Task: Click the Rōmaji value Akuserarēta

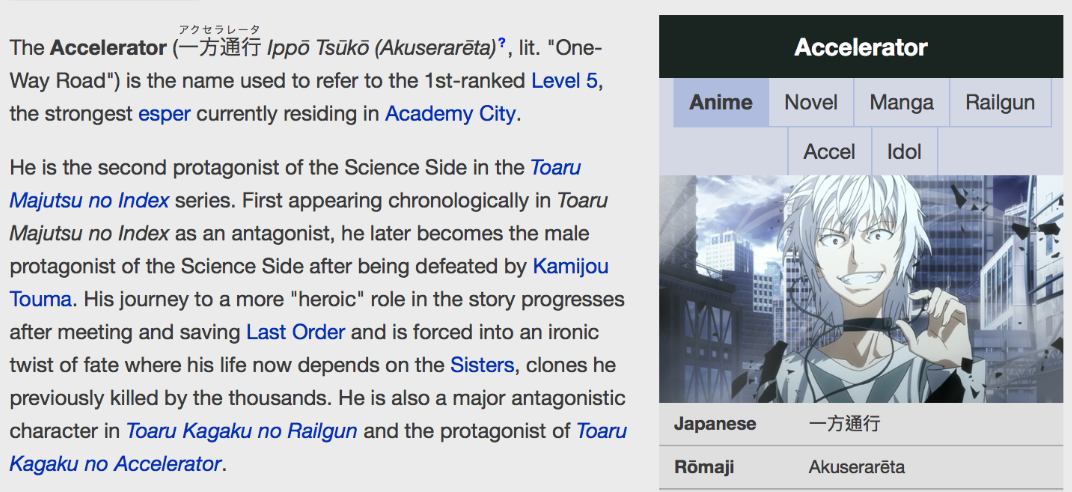Action: tap(856, 467)
